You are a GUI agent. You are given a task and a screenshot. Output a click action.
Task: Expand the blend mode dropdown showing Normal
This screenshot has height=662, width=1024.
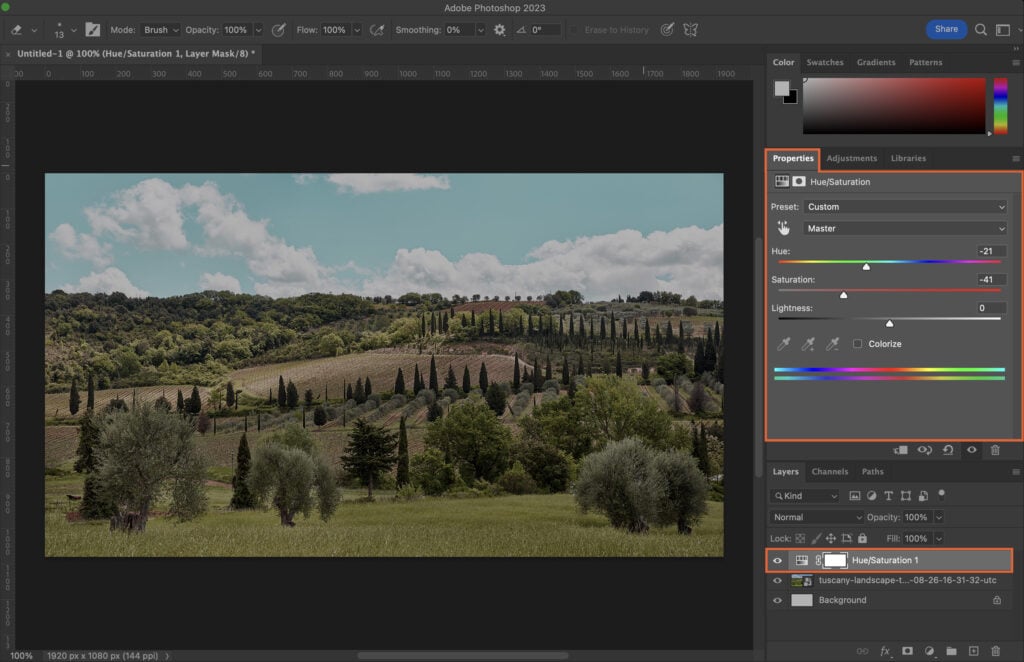point(815,517)
